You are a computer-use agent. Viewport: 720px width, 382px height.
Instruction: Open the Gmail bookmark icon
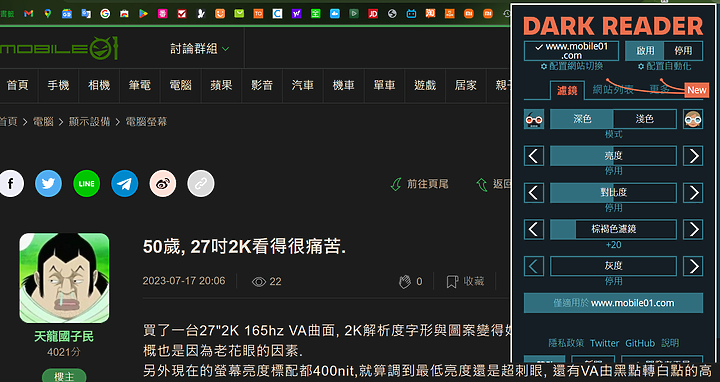[x=28, y=14]
